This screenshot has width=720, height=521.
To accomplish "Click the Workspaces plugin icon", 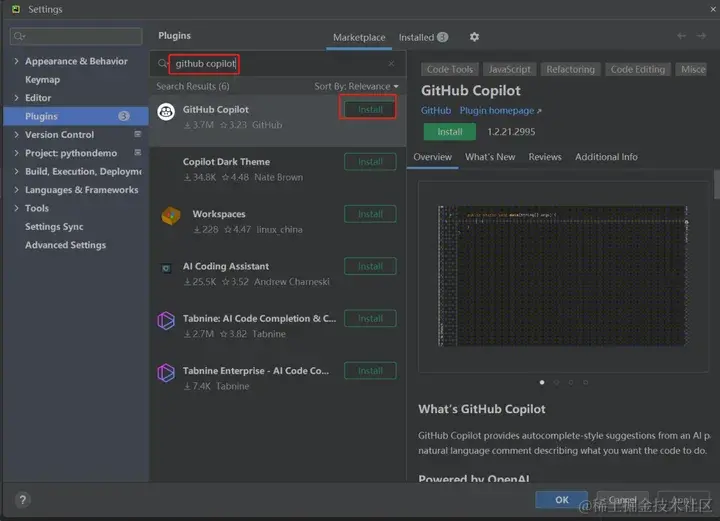I will [x=171, y=216].
